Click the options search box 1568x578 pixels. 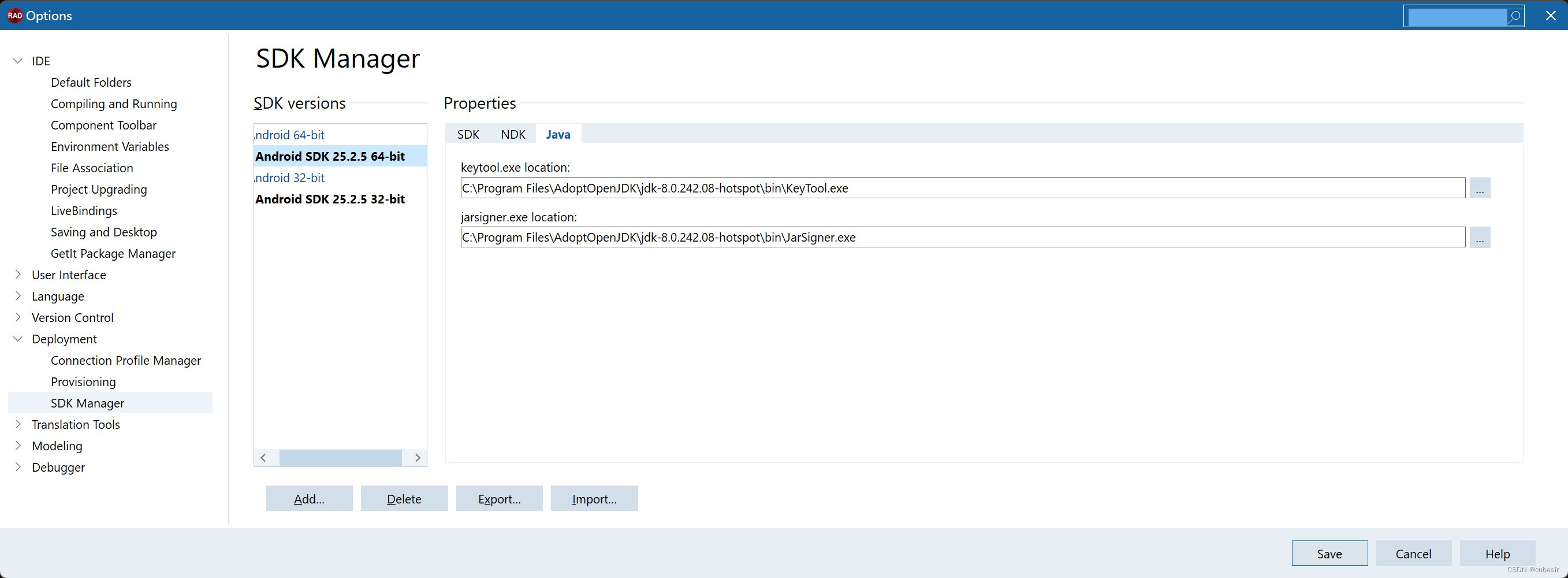tap(1457, 16)
